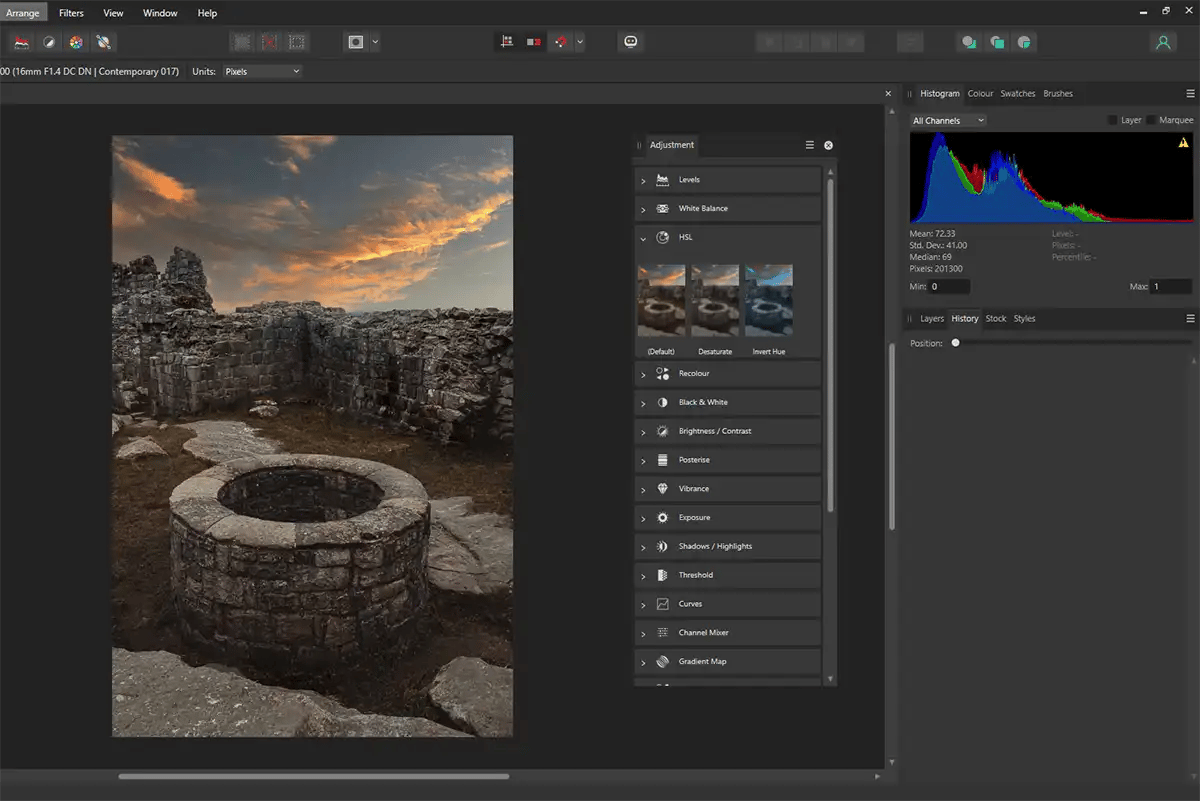The width and height of the screenshot is (1200, 801).
Task: Open the Histogram panel preferences menu
Action: click(x=1190, y=94)
